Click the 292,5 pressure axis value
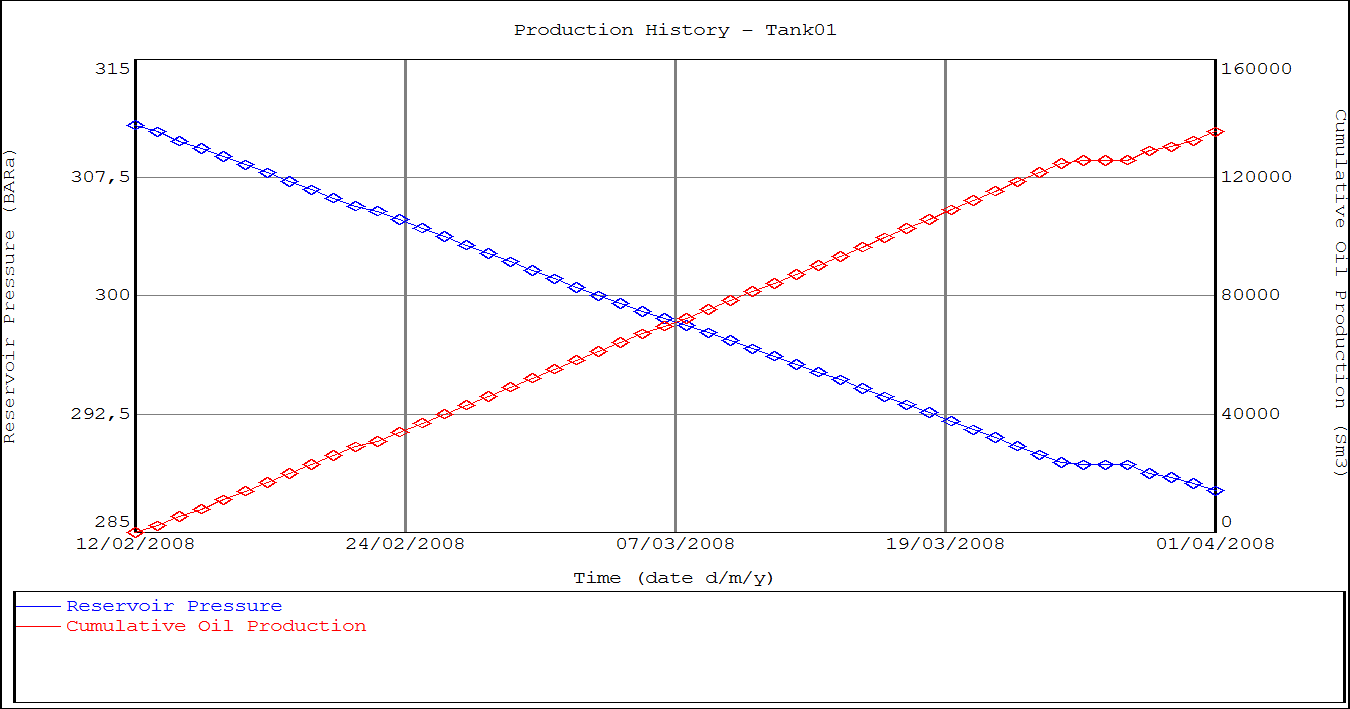Image resolution: width=1350 pixels, height=709 pixels. click(102, 414)
